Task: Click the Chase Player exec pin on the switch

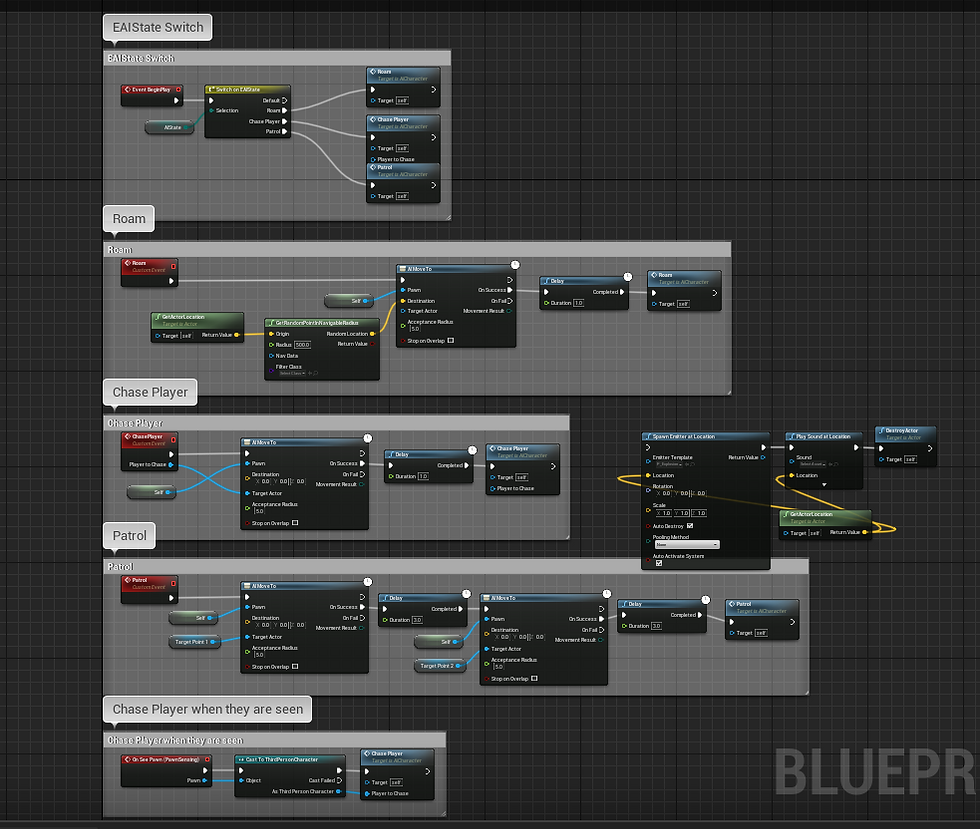Action: pos(284,121)
